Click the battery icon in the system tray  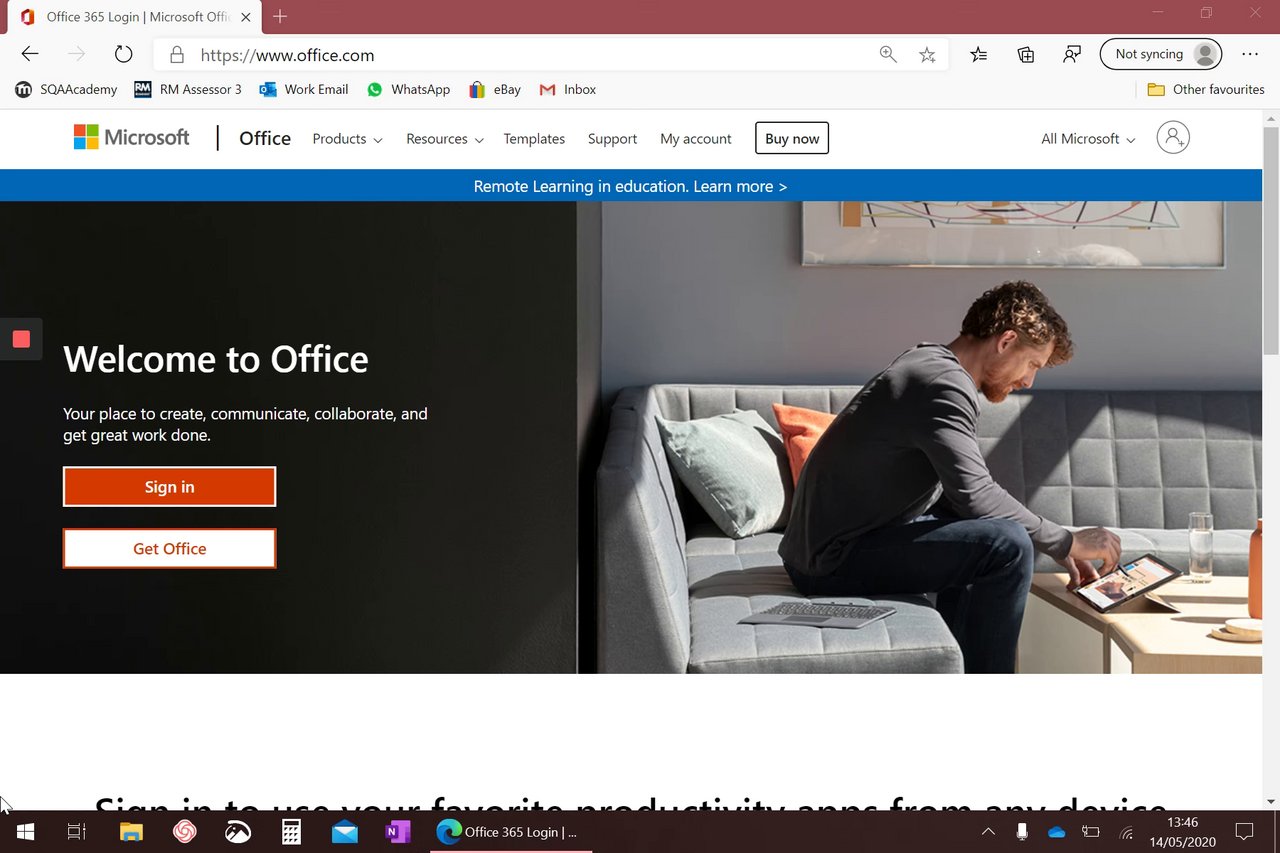pyautogui.click(x=1091, y=831)
